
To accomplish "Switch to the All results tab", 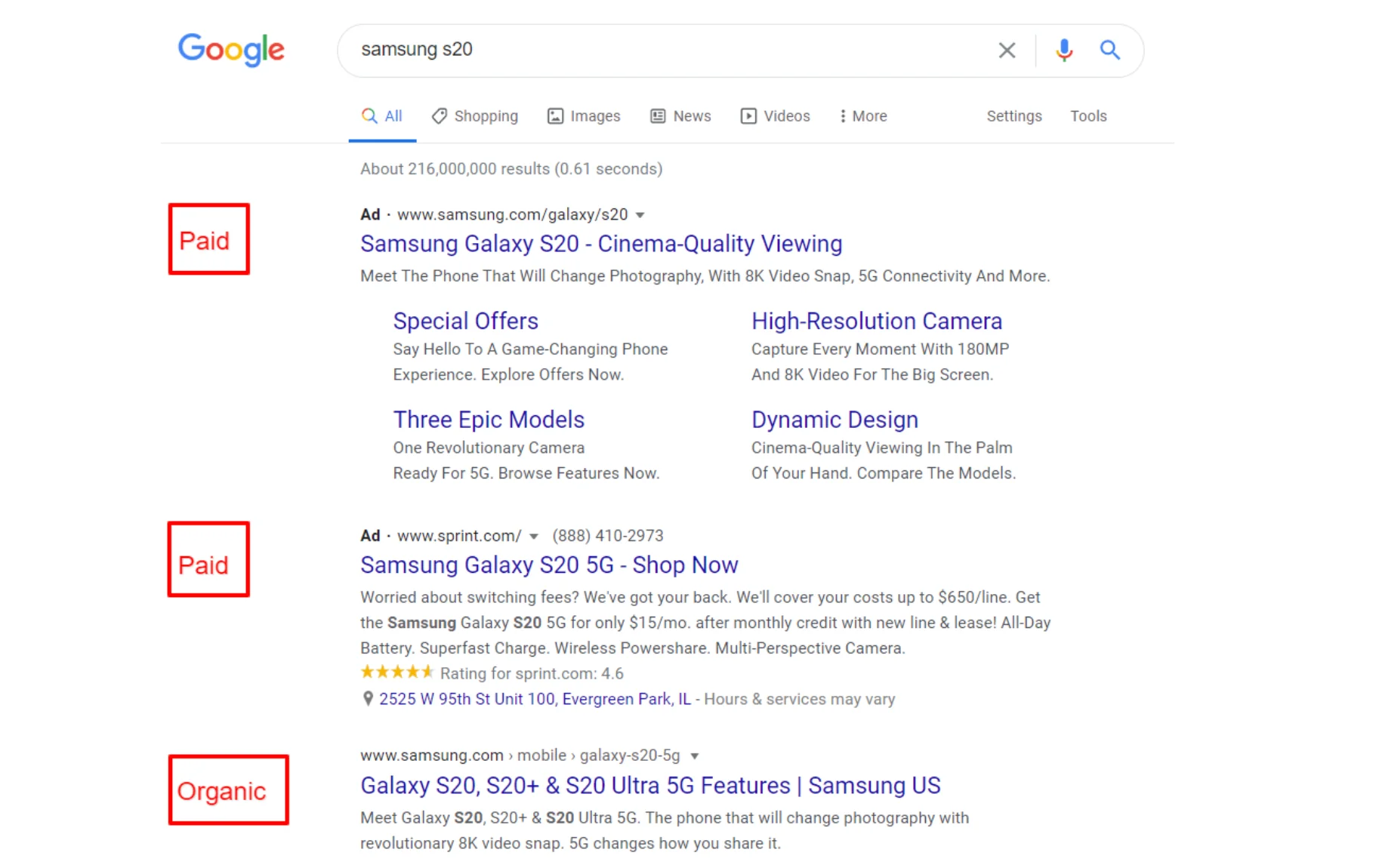I will coord(382,115).
